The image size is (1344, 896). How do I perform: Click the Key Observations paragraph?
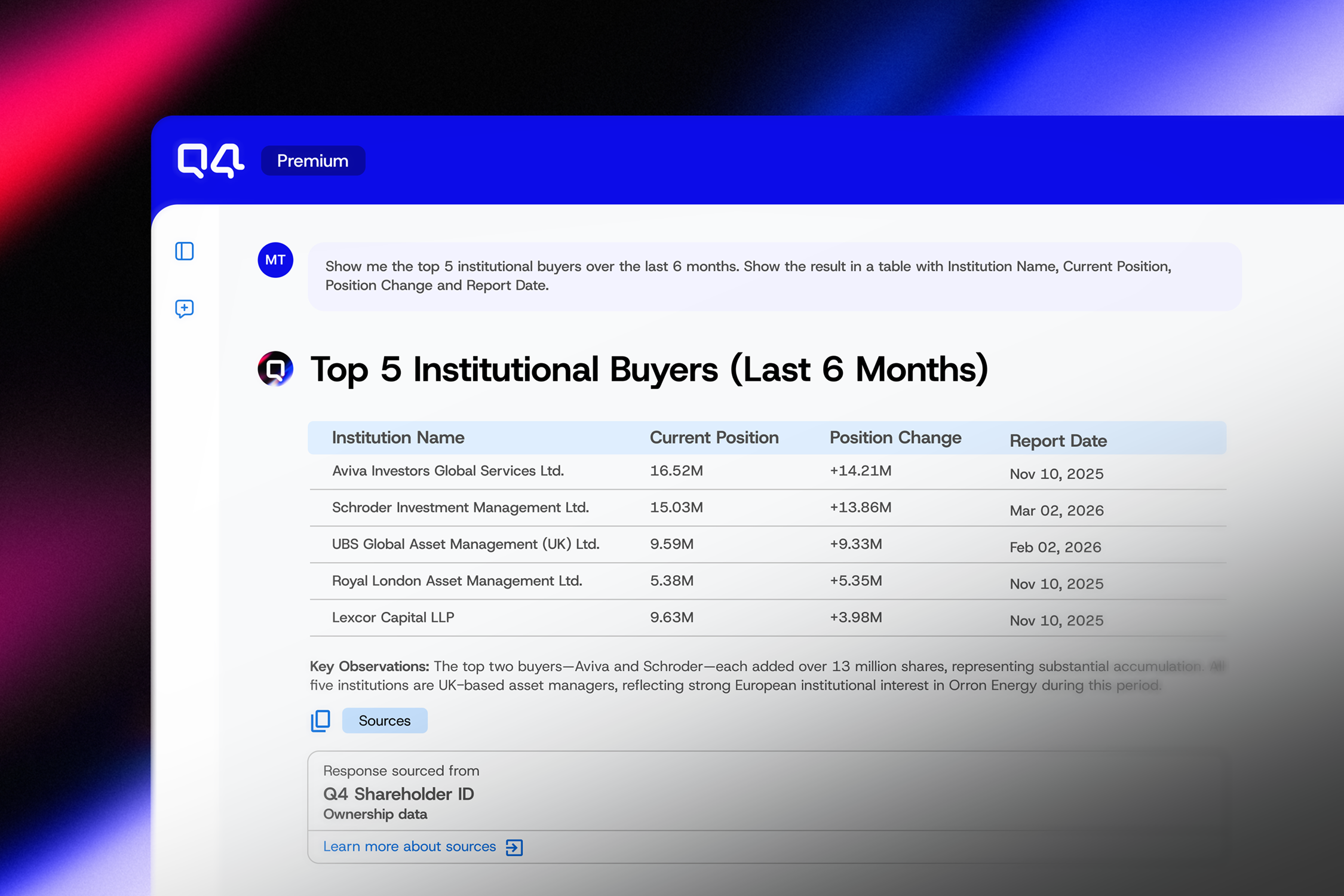click(x=767, y=676)
